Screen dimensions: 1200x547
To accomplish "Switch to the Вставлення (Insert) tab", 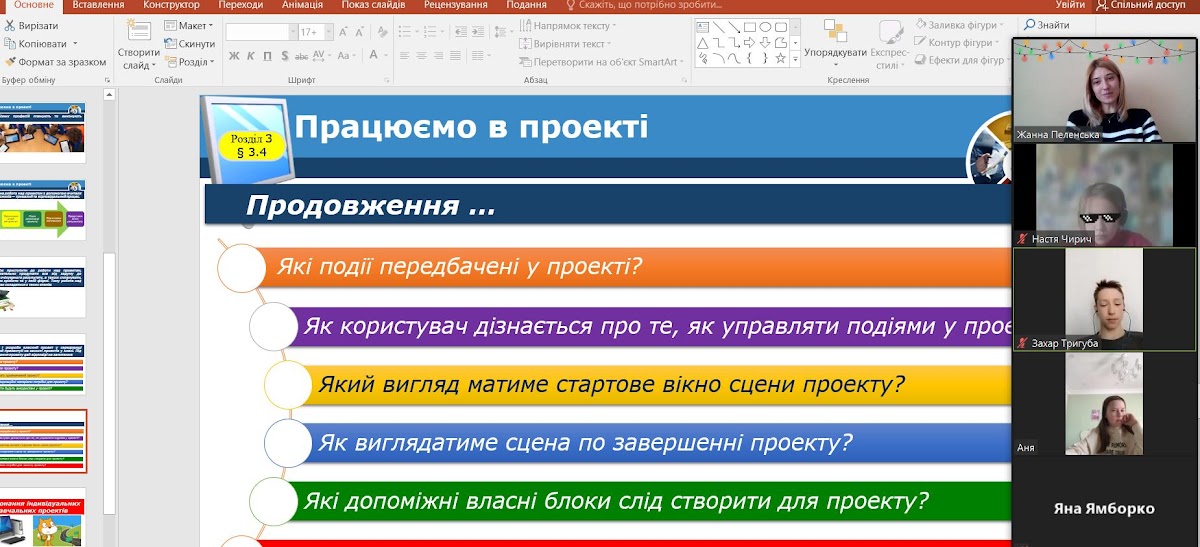I will [x=99, y=5].
